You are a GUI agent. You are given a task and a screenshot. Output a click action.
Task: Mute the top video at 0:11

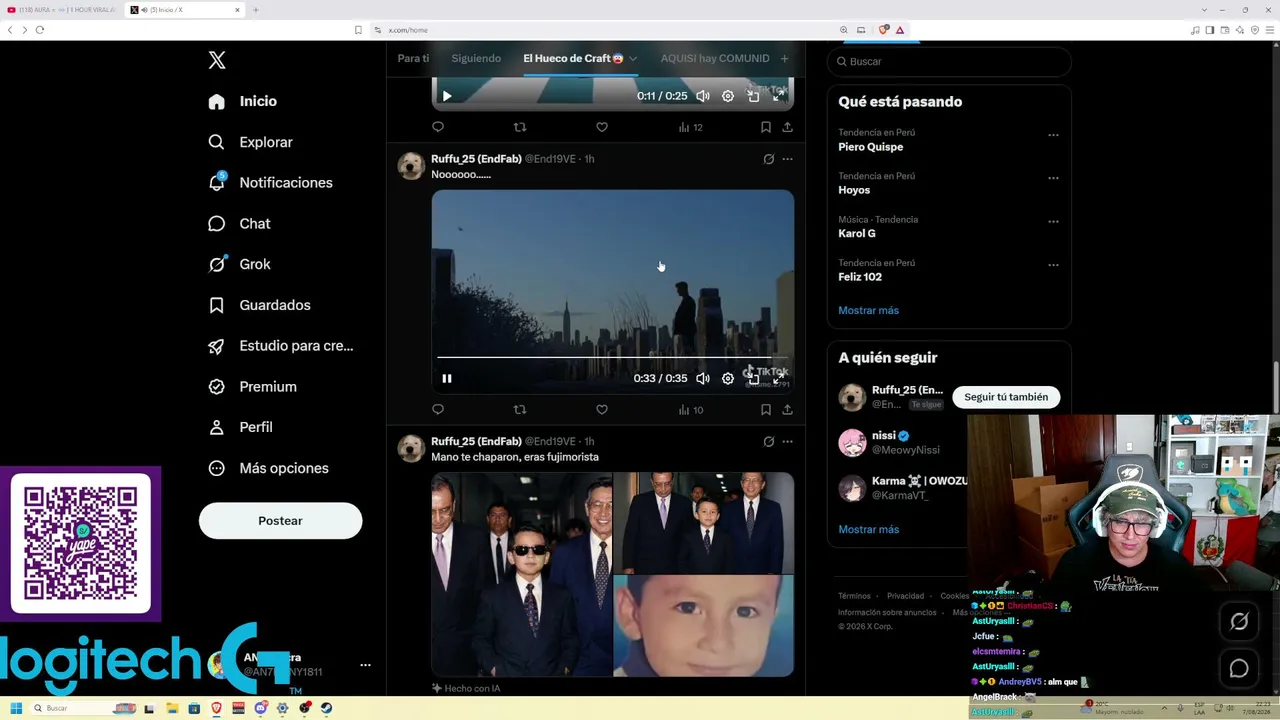[703, 96]
